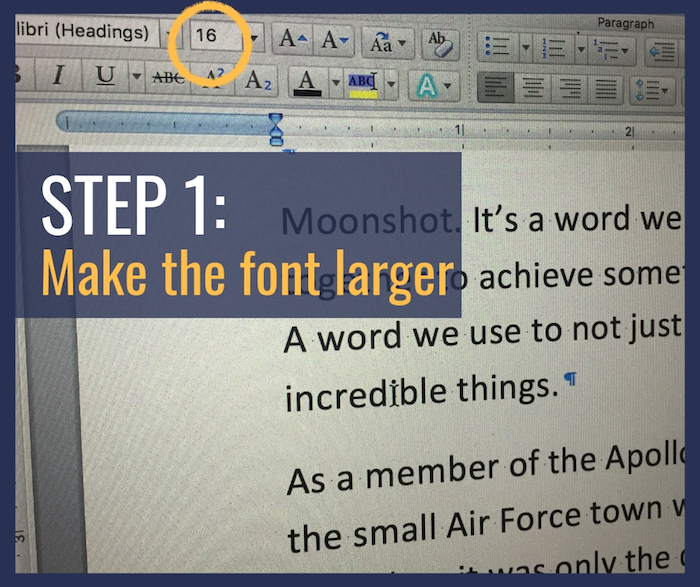The width and height of the screenshot is (700, 587).
Task: Click the font name field (Headings)
Action: (88, 31)
